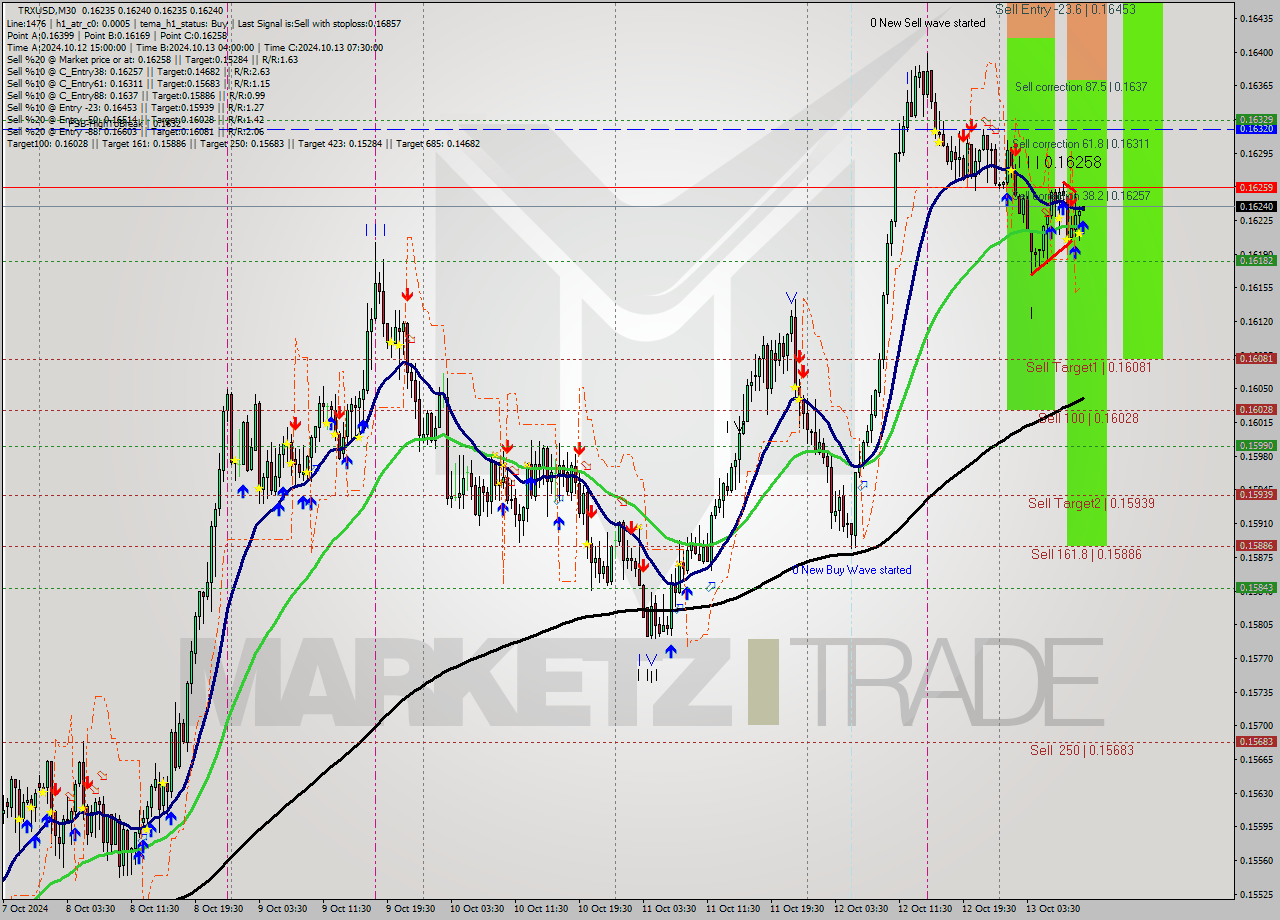Click the 'Target100: 0.16028' targets info line
The image size is (1280, 920).
coord(243,144)
